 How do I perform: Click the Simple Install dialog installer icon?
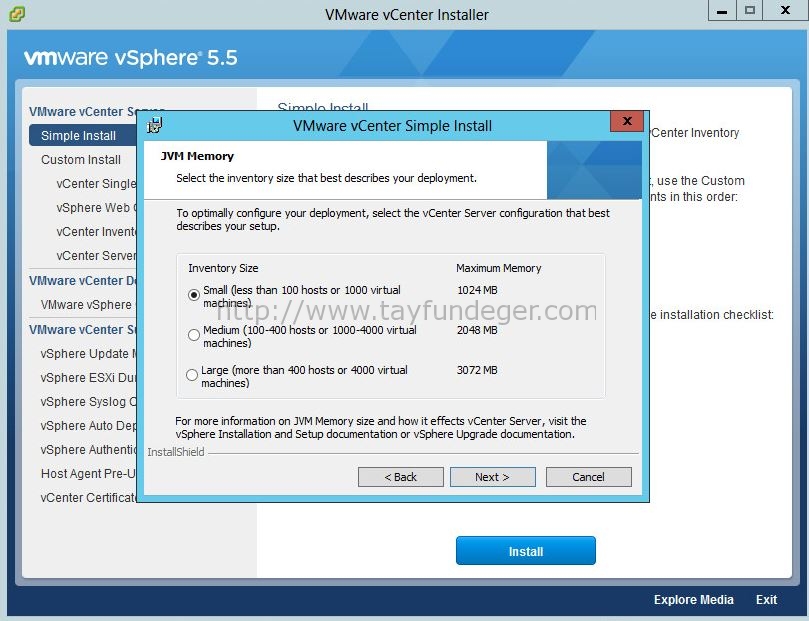point(154,125)
